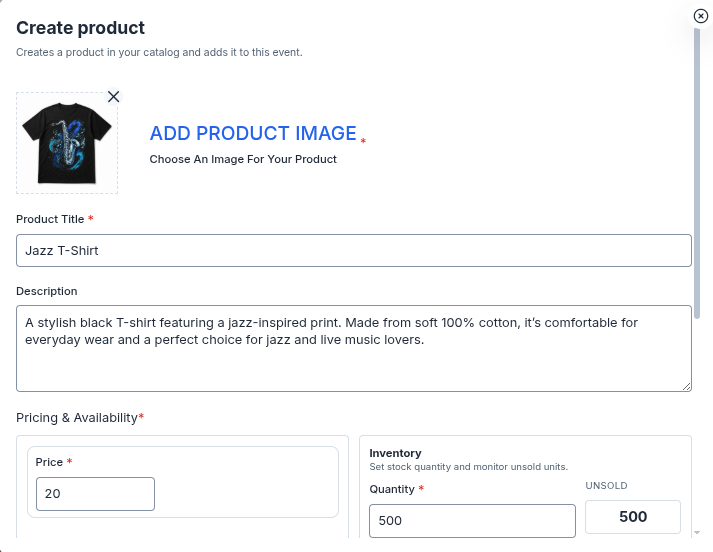
Task: Close the Create product dialog
Action: tap(701, 16)
